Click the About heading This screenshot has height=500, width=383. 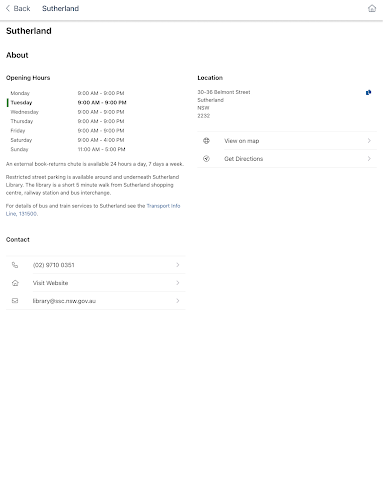click(17, 55)
